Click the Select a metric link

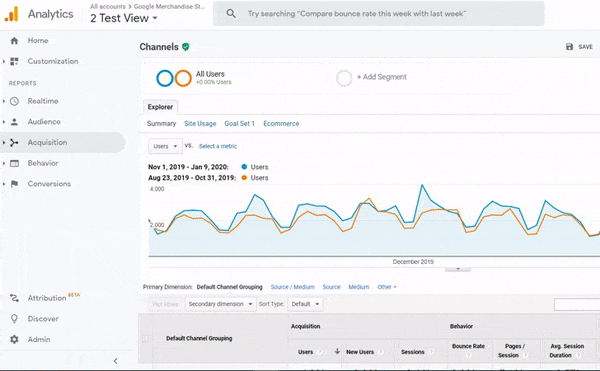click(x=218, y=146)
